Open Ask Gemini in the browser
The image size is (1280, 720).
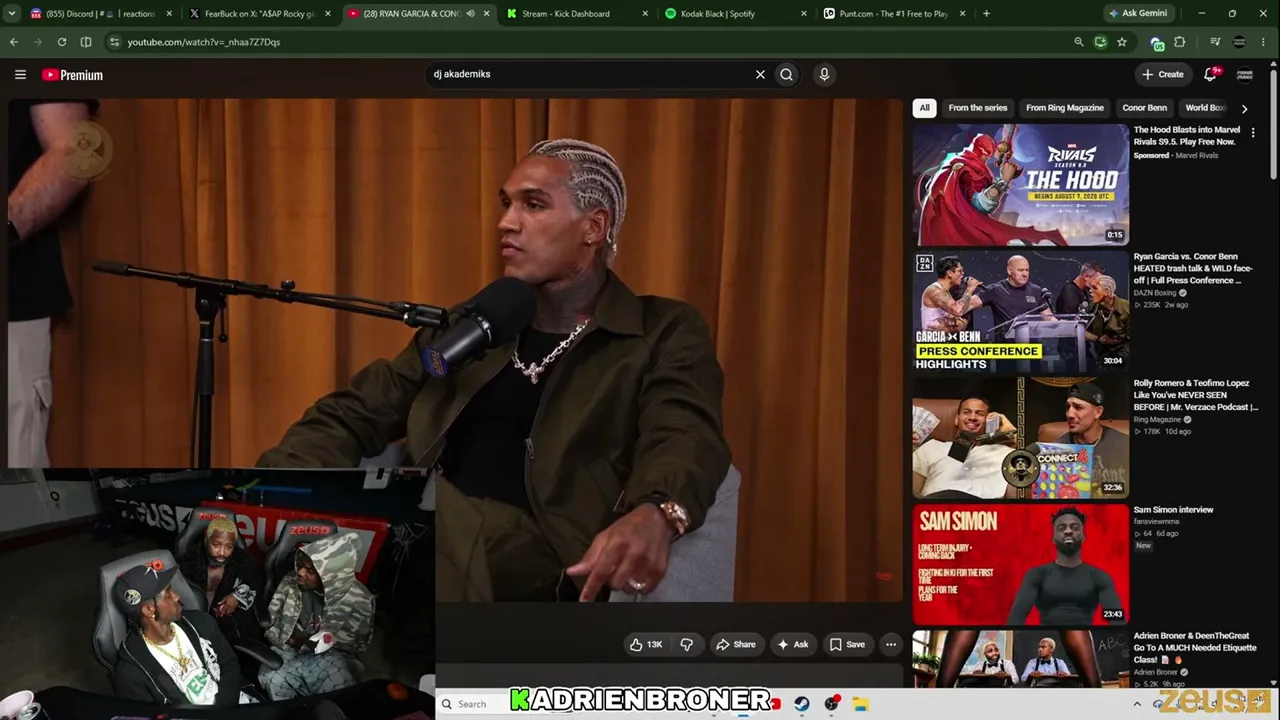pyautogui.click(x=1138, y=14)
